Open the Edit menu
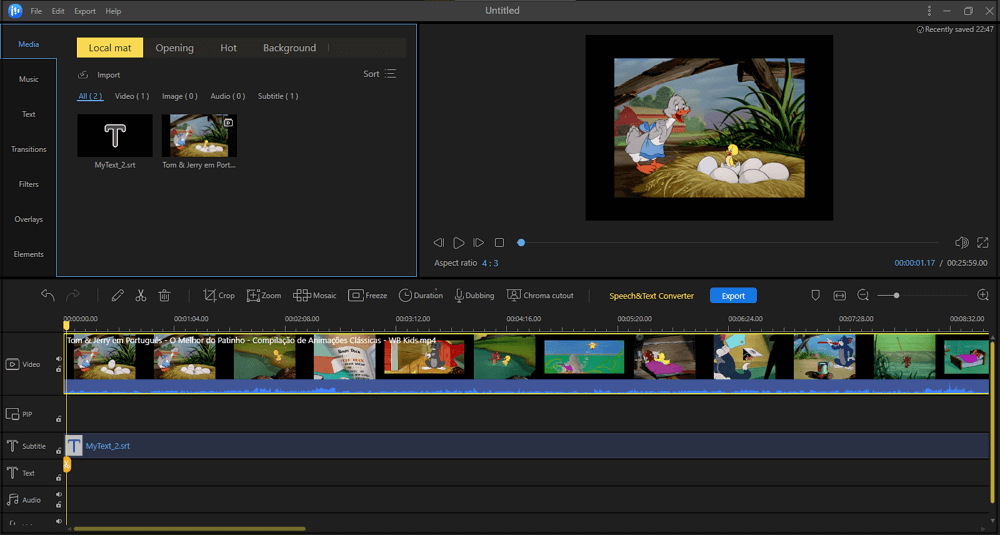1000x535 pixels. [x=58, y=11]
